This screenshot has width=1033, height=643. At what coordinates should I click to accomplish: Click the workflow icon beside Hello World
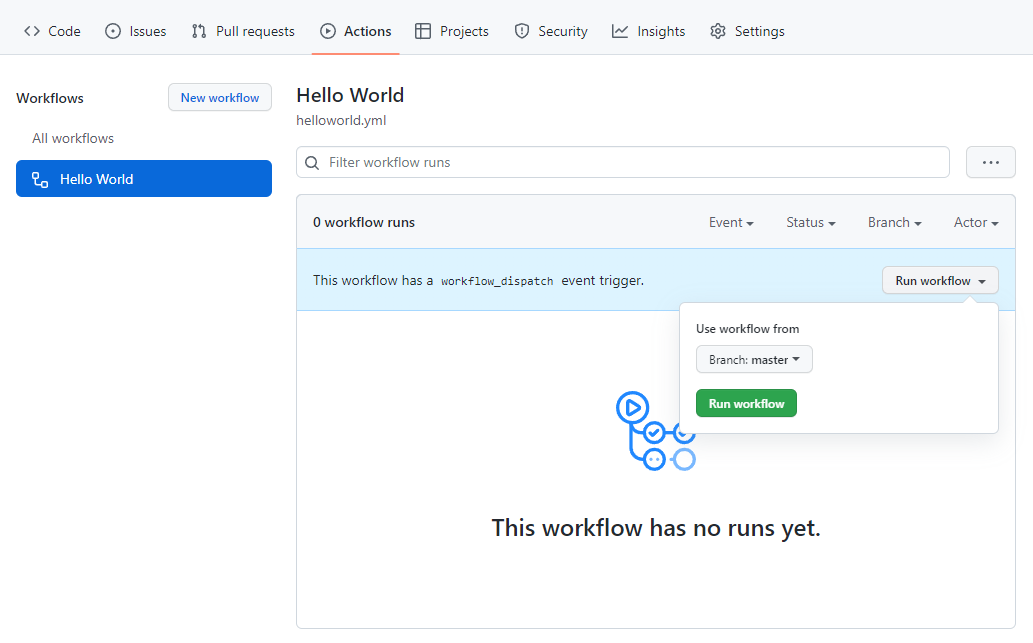point(40,179)
